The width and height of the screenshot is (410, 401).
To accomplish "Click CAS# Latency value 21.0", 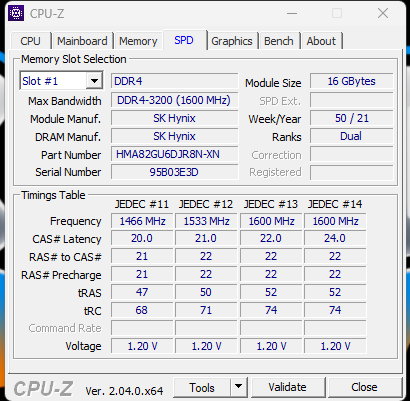I will coord(206,239).
